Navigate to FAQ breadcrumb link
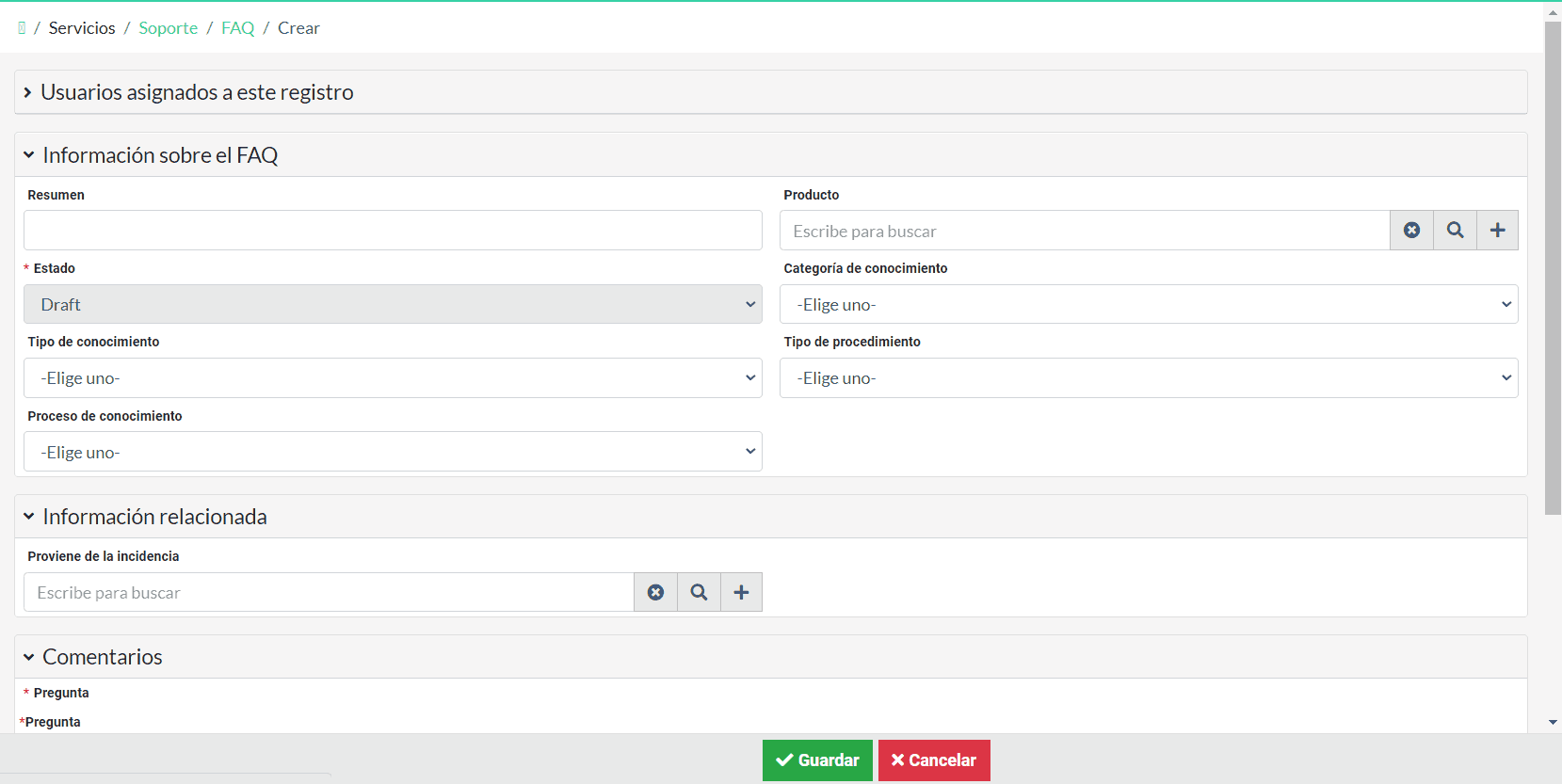The height and width of the screenshot is (784, 1562). [237, 28]
